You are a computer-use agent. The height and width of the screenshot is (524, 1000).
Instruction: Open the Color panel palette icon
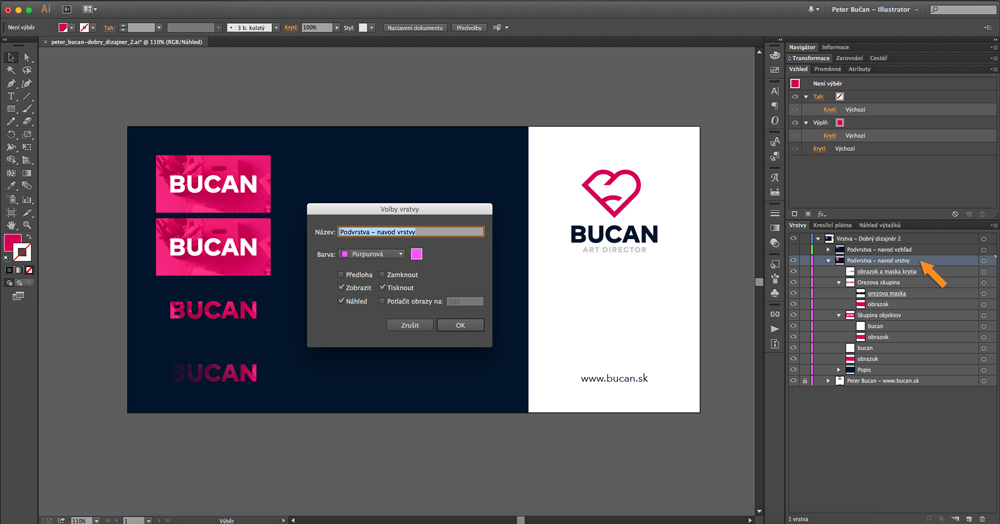[775, 55]
